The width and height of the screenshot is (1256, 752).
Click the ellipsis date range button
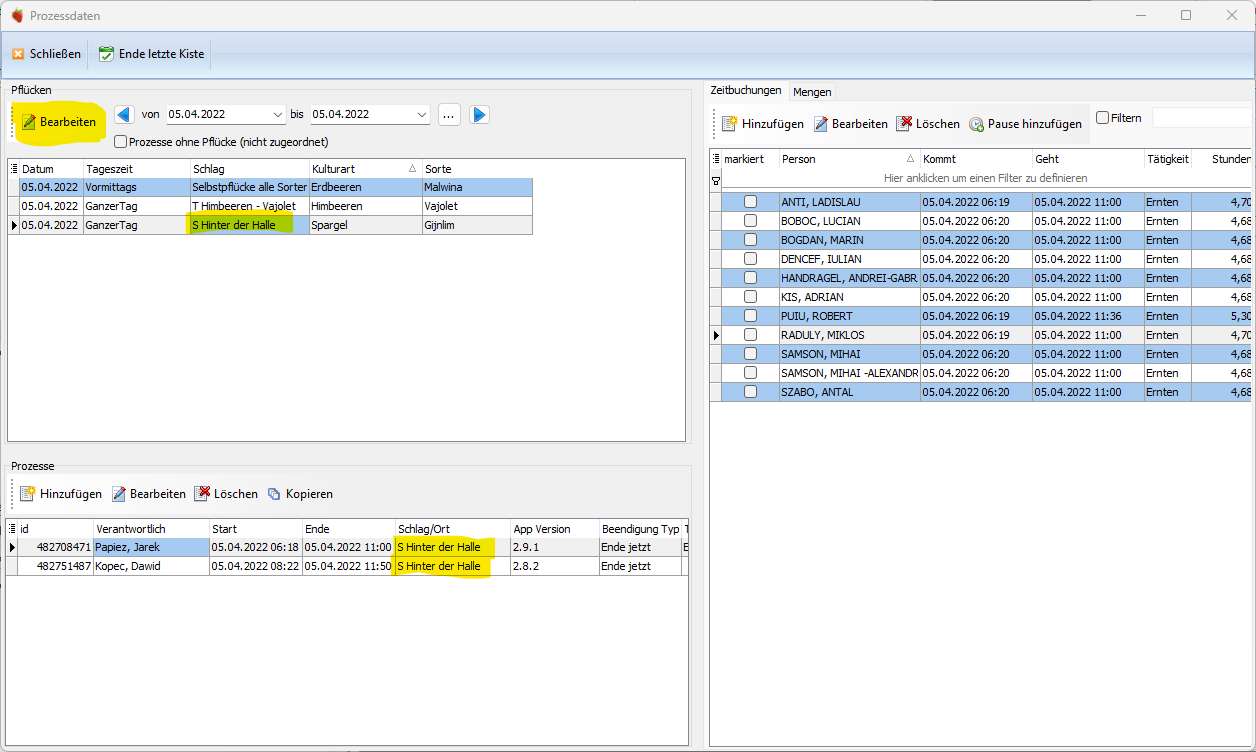pos(449,115)
